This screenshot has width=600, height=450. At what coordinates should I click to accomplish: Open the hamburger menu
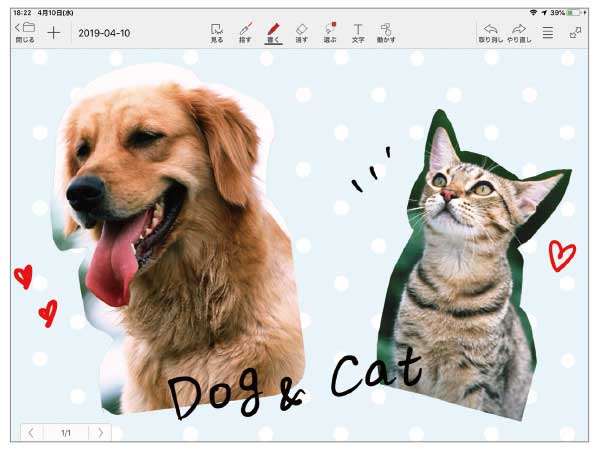tap(548, 33)
